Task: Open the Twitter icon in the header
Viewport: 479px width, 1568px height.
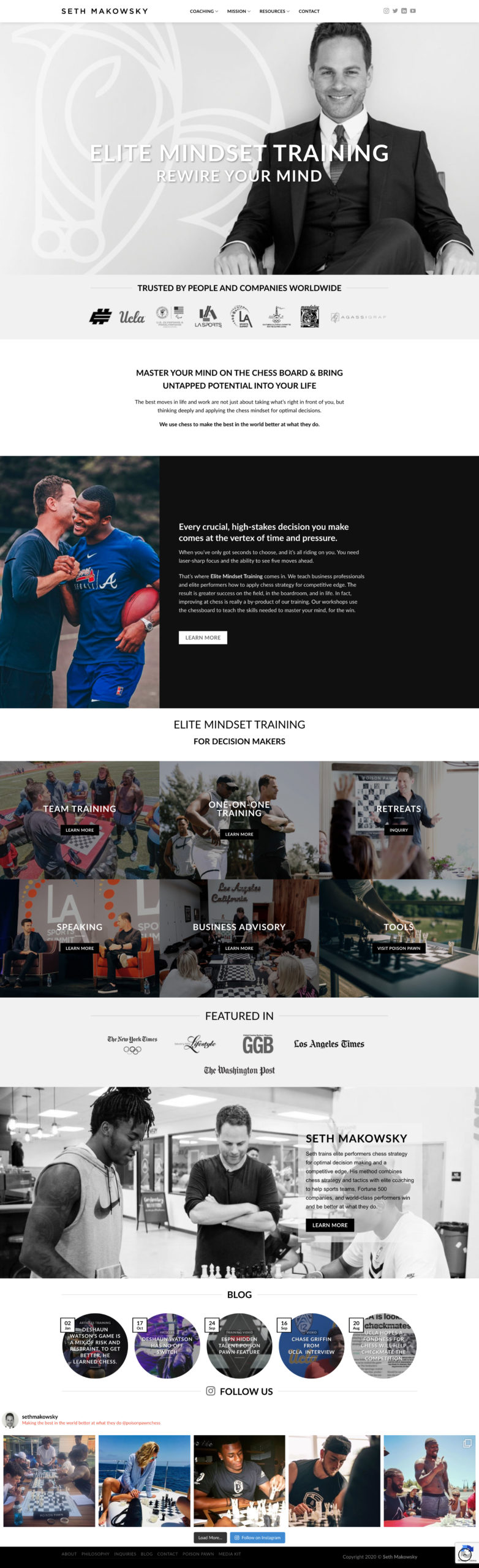Action: [x=395, y=11]
